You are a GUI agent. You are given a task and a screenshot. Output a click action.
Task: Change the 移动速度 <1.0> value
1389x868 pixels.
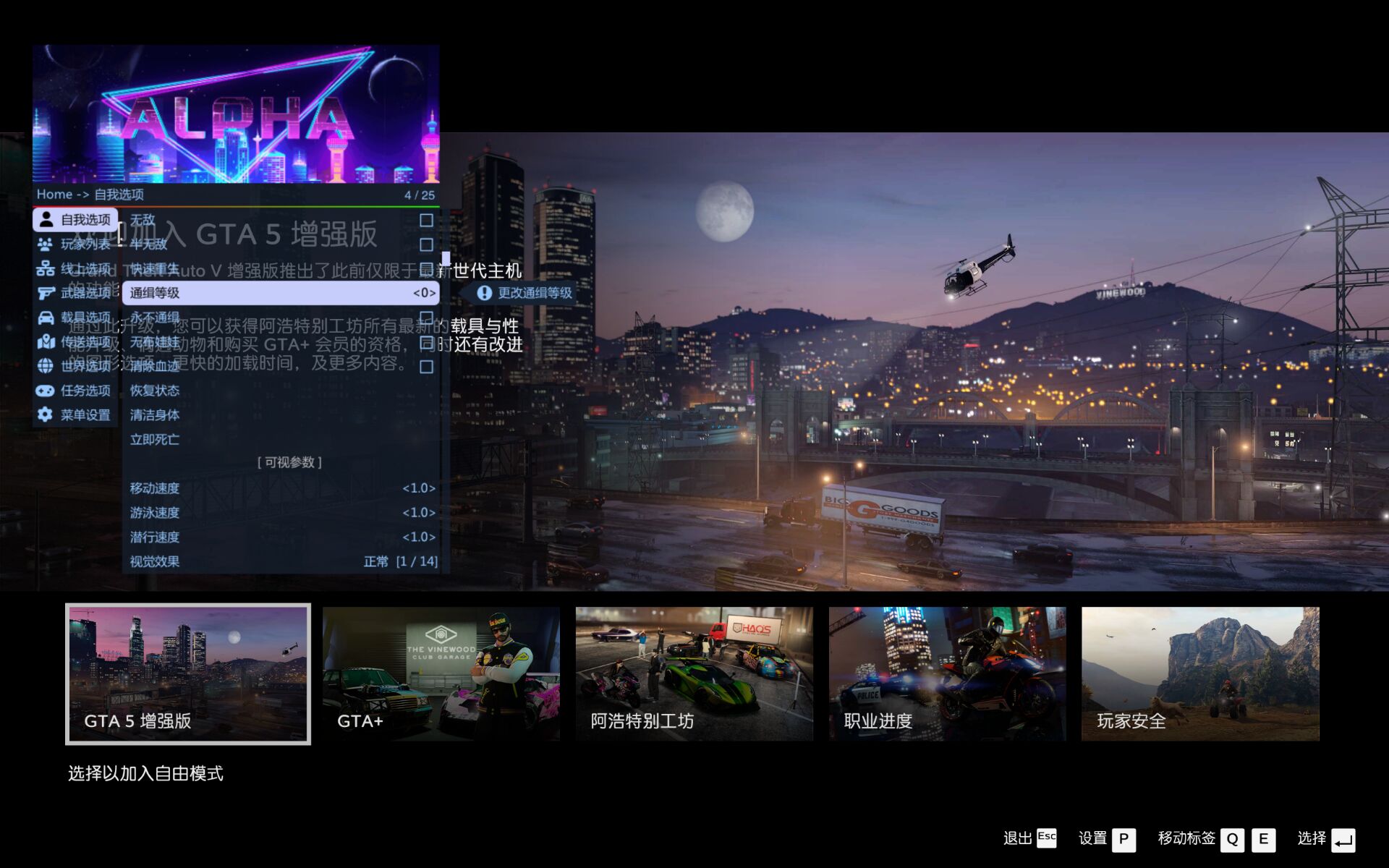point(419,488)
